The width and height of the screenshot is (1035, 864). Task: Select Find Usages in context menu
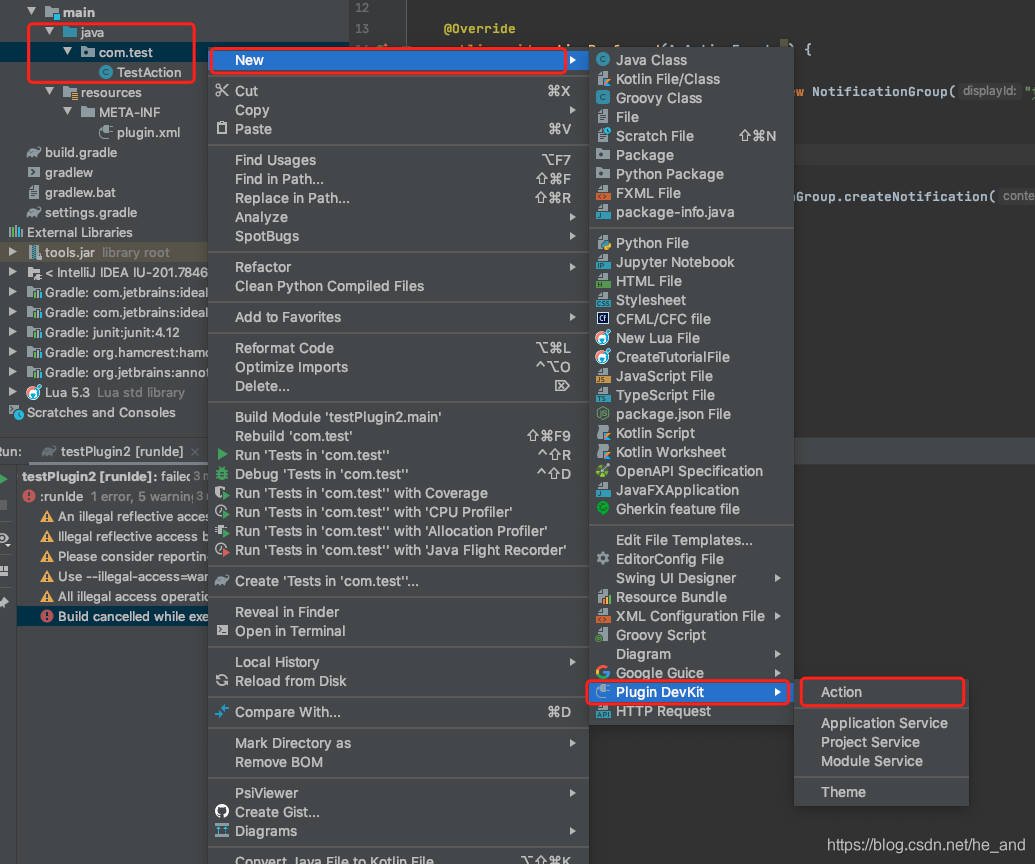(x=398, y=160)
